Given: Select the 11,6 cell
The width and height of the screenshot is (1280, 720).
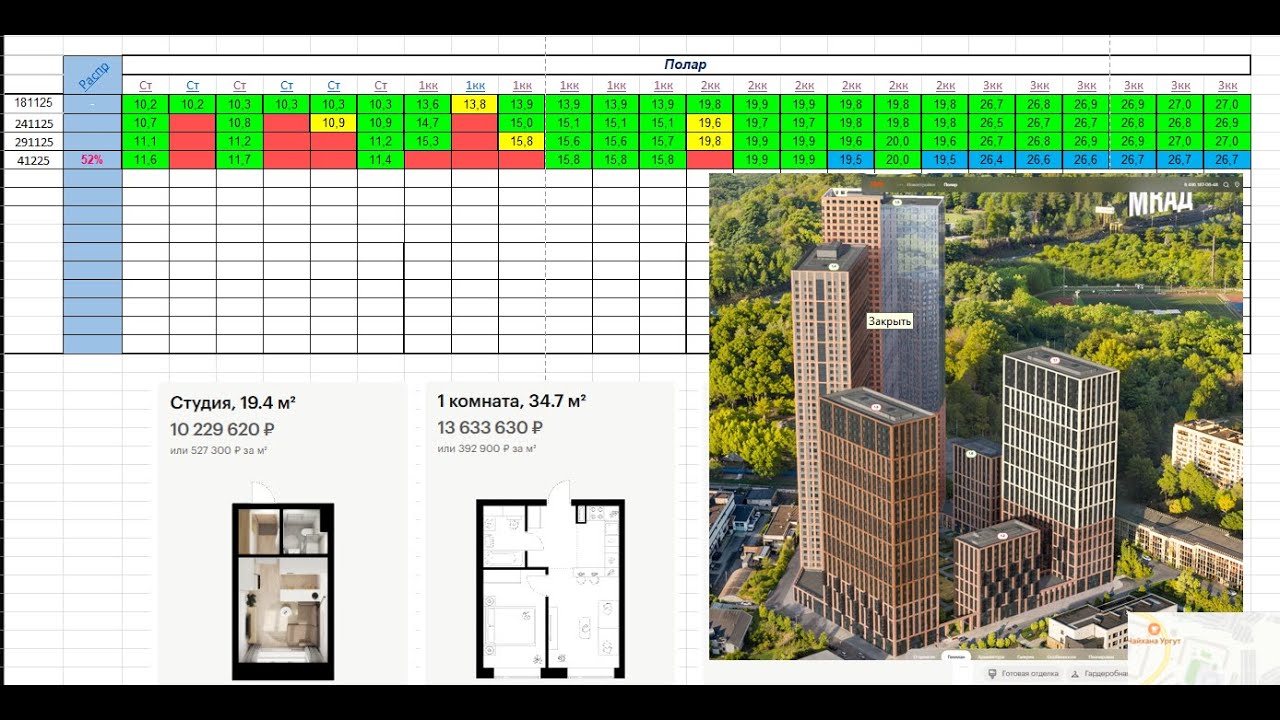Looking at the screenshot, I should coord(146,160).
